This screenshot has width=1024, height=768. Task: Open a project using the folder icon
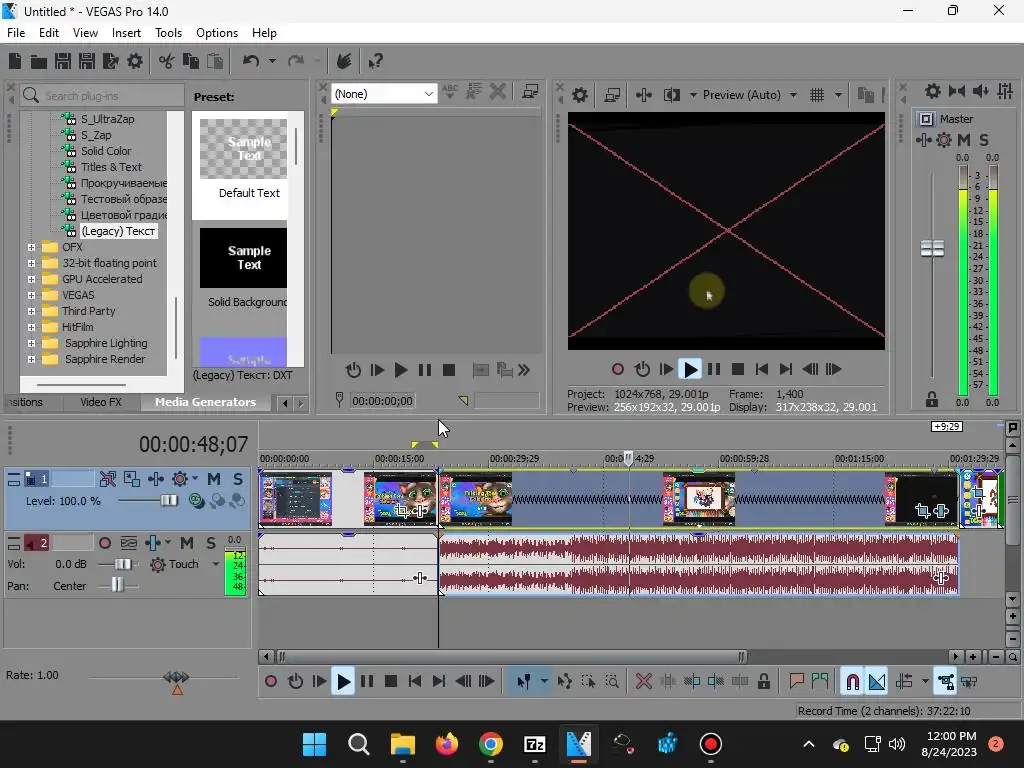click(39, 61)
